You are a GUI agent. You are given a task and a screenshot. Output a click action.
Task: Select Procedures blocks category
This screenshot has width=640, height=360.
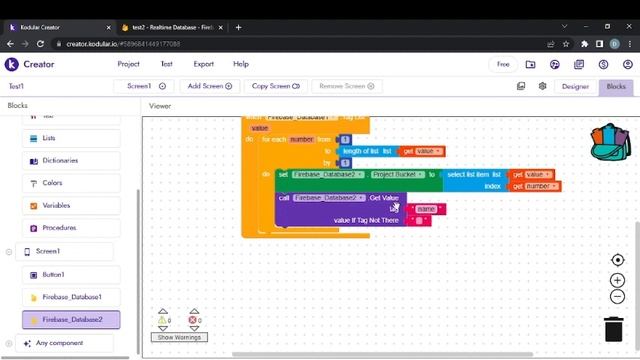71,228
